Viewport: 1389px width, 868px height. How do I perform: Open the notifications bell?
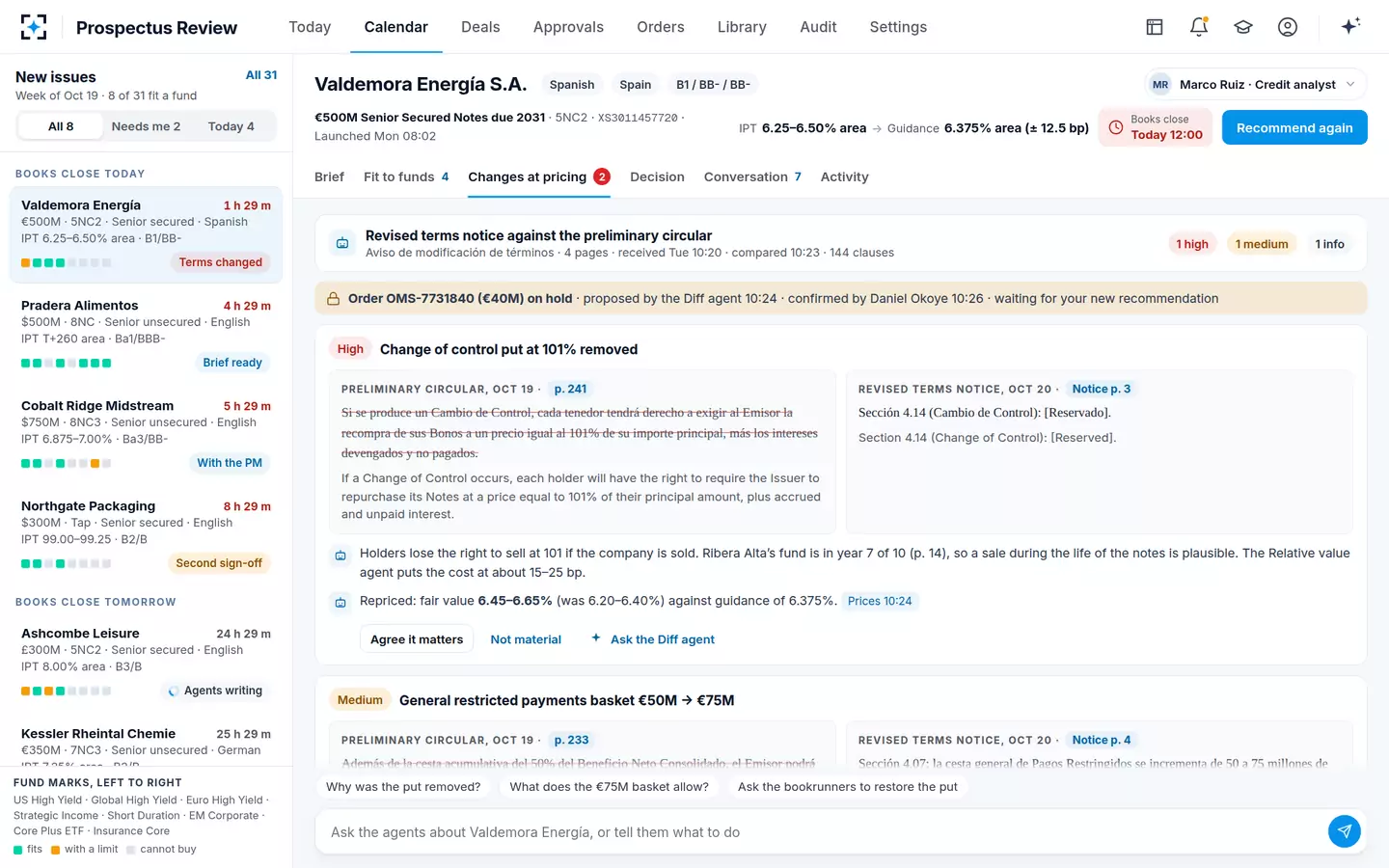coord(1199,27)
